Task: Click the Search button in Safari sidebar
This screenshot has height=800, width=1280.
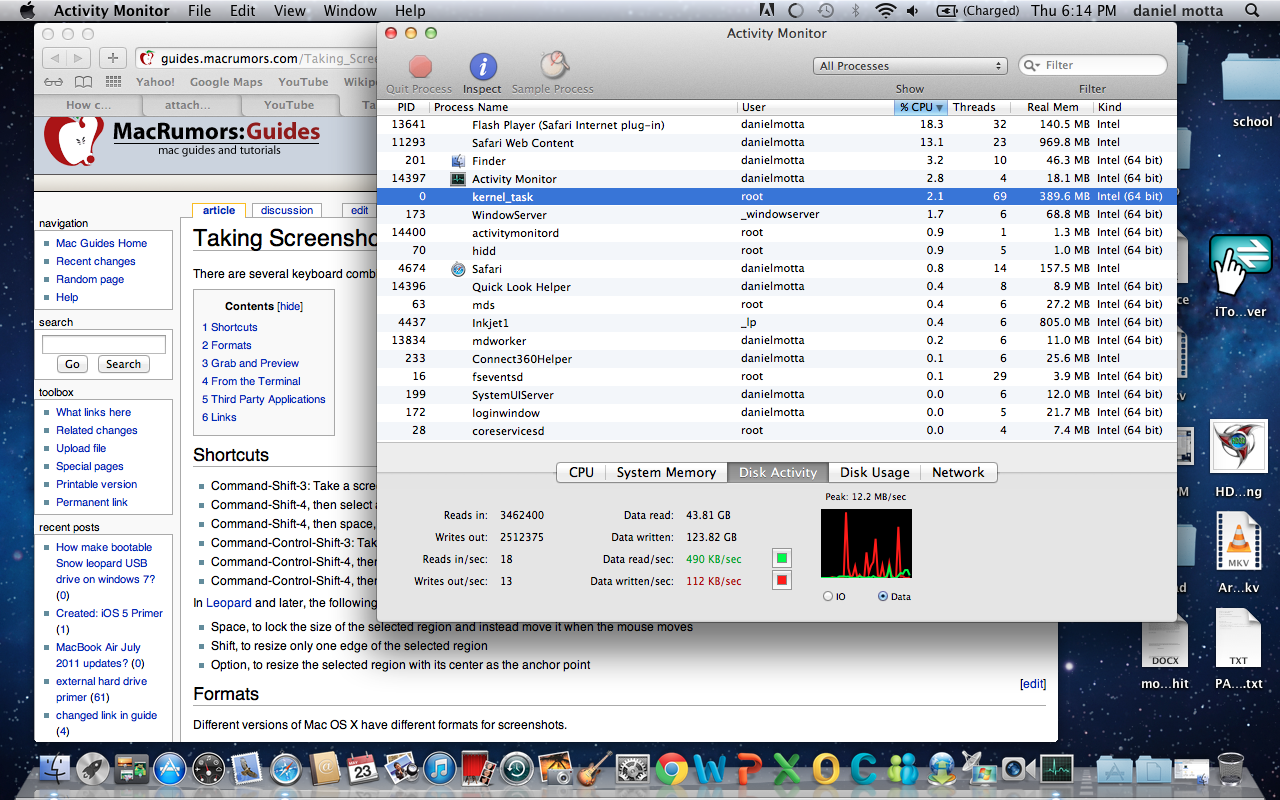Action: 123,364
